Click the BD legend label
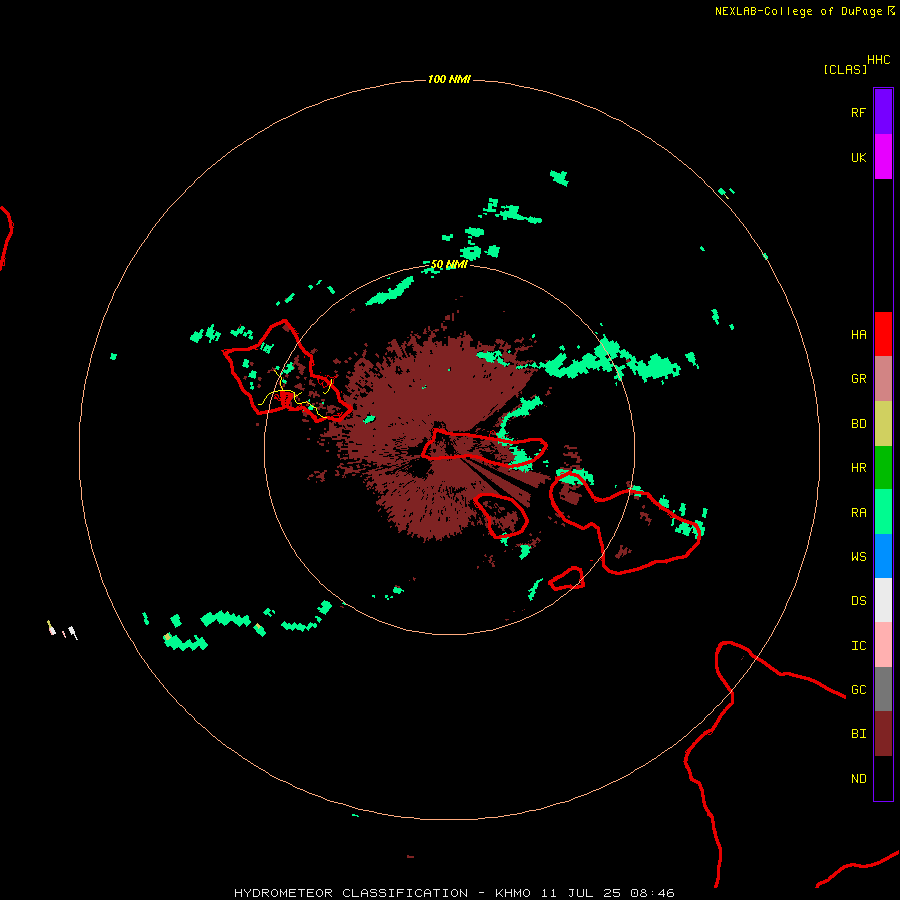 (x=858, y=424)
